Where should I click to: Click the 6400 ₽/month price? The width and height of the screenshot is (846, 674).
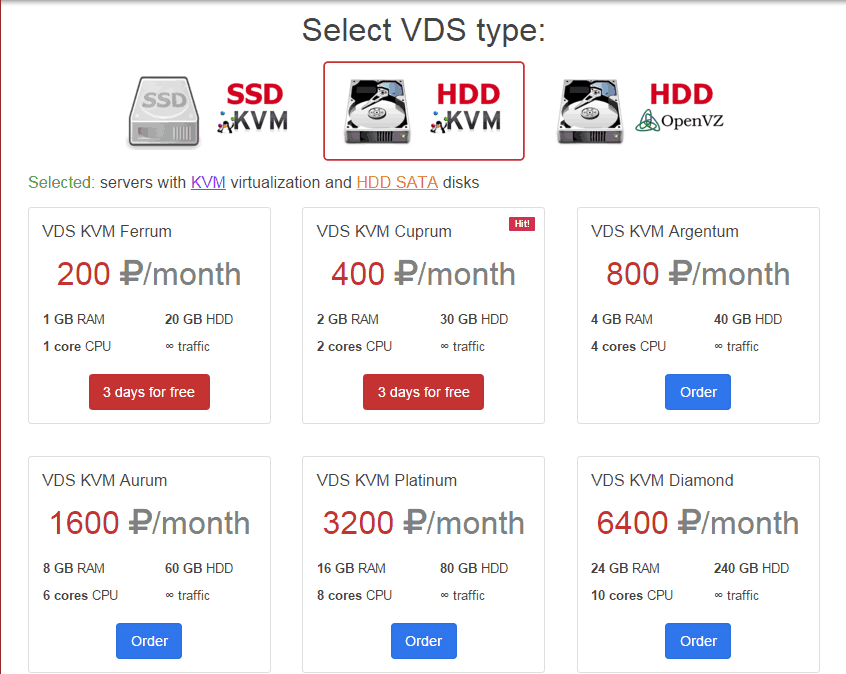click(698, 523)
